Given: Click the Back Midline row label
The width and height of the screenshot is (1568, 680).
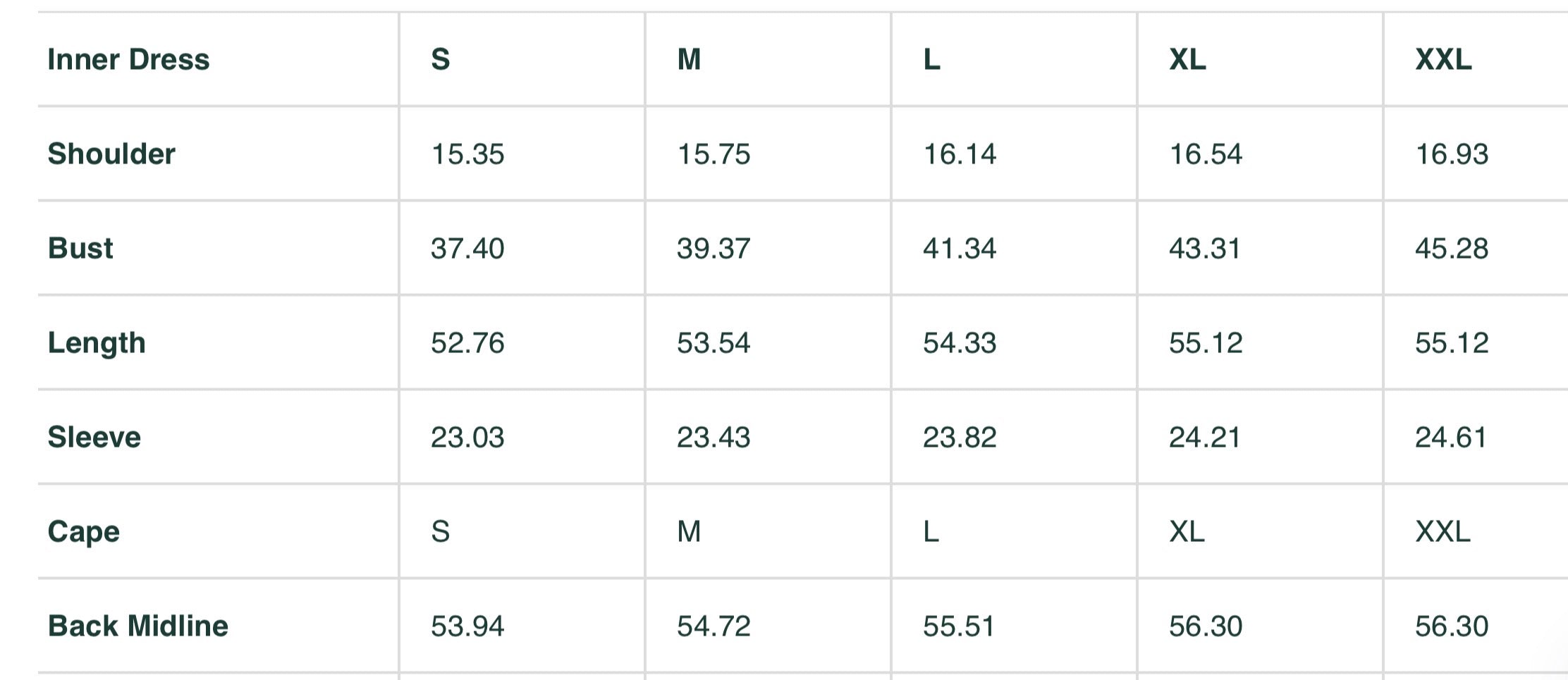Looking at the screenshot, I should pyautogui.click(x=138, y=626).
